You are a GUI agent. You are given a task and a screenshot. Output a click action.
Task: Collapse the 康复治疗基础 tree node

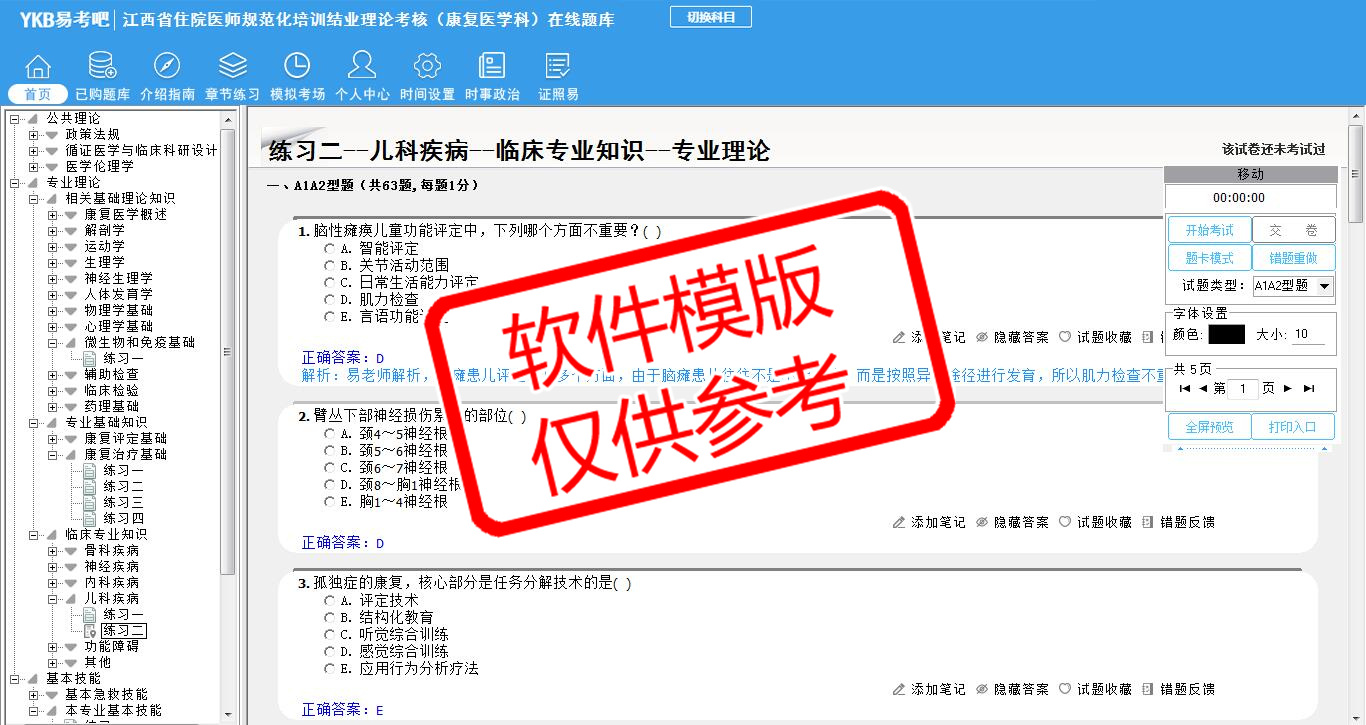point(53,454)
